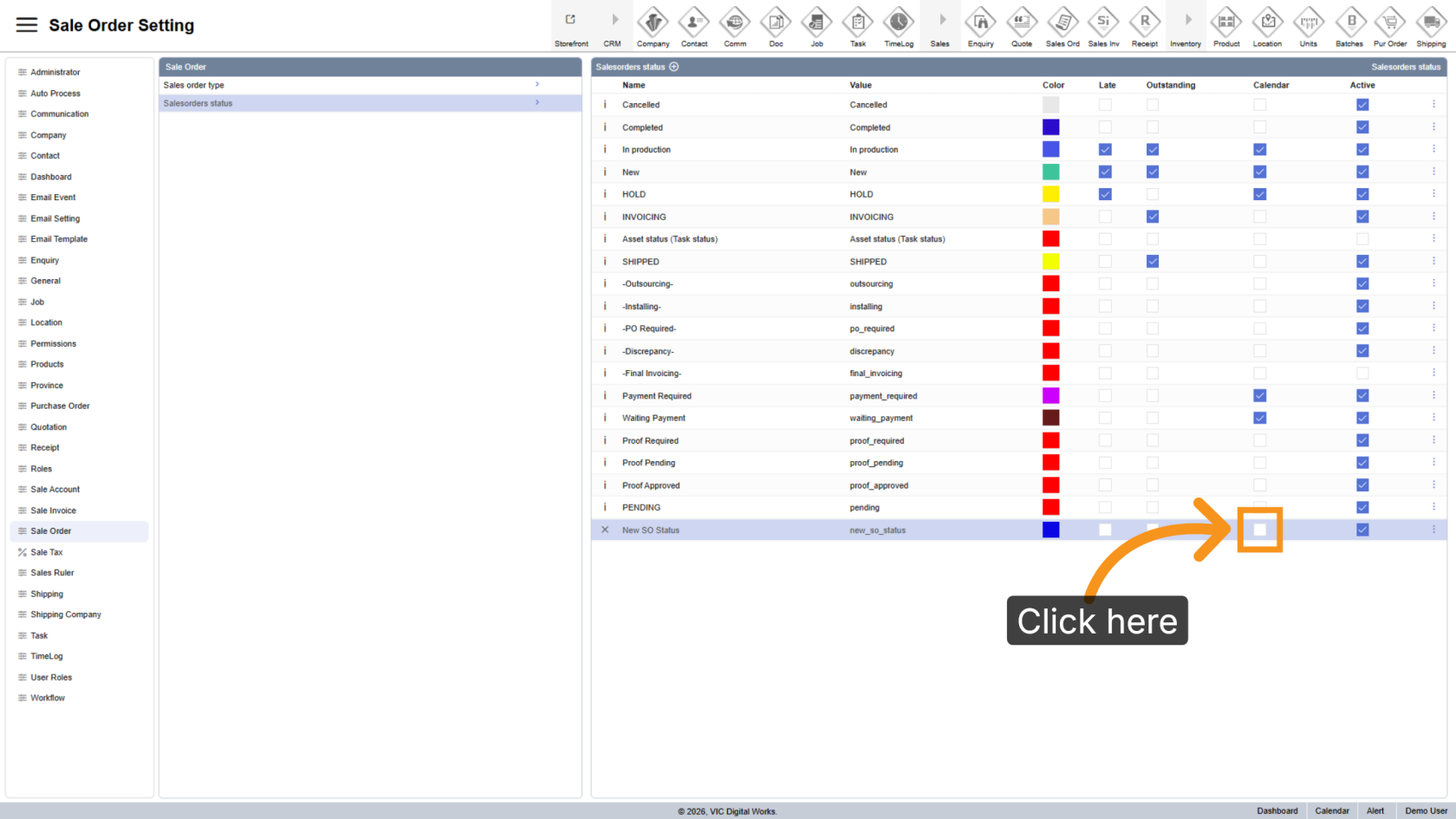Open Alert link in footer
Screen dimensions: 1456x819
click(1375, 811)
